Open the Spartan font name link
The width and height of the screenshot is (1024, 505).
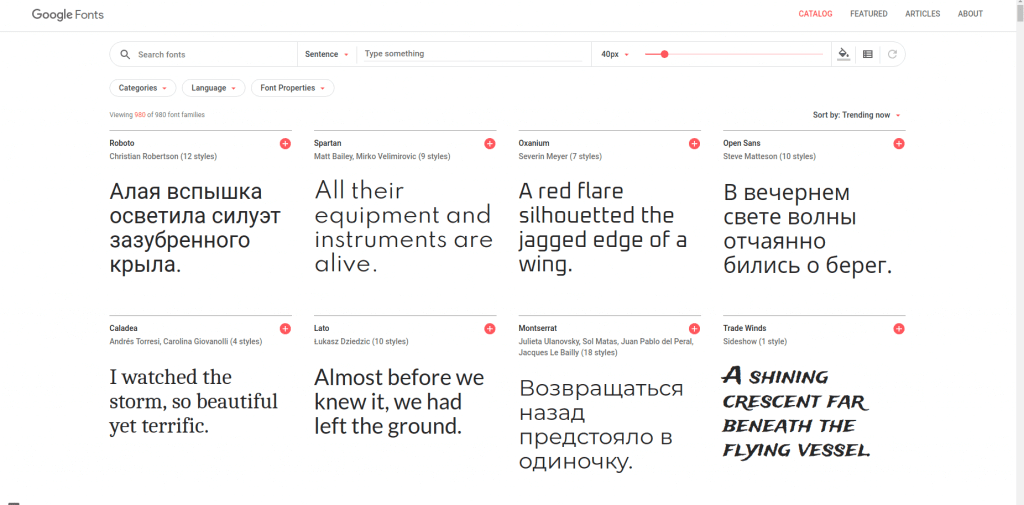coord(327,143)
